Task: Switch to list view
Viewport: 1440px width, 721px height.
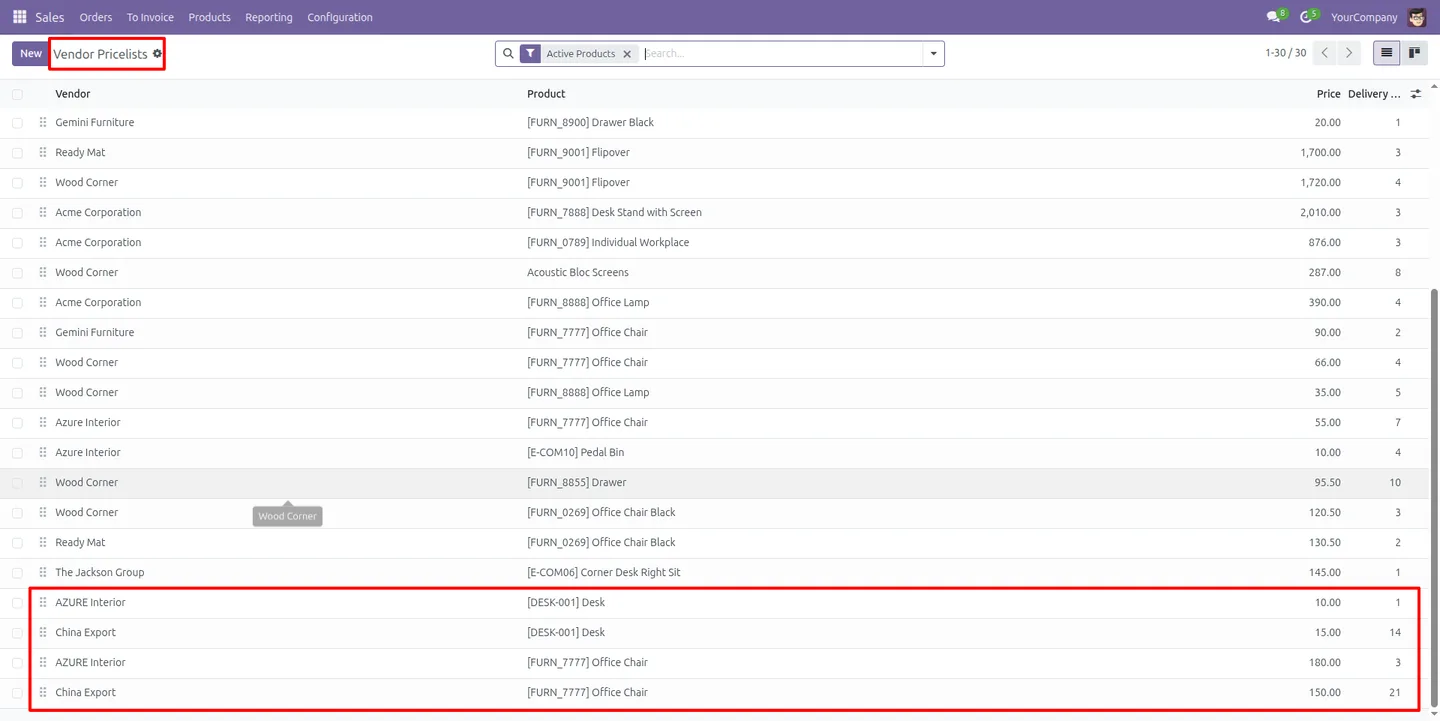Action: (1386, 53)
